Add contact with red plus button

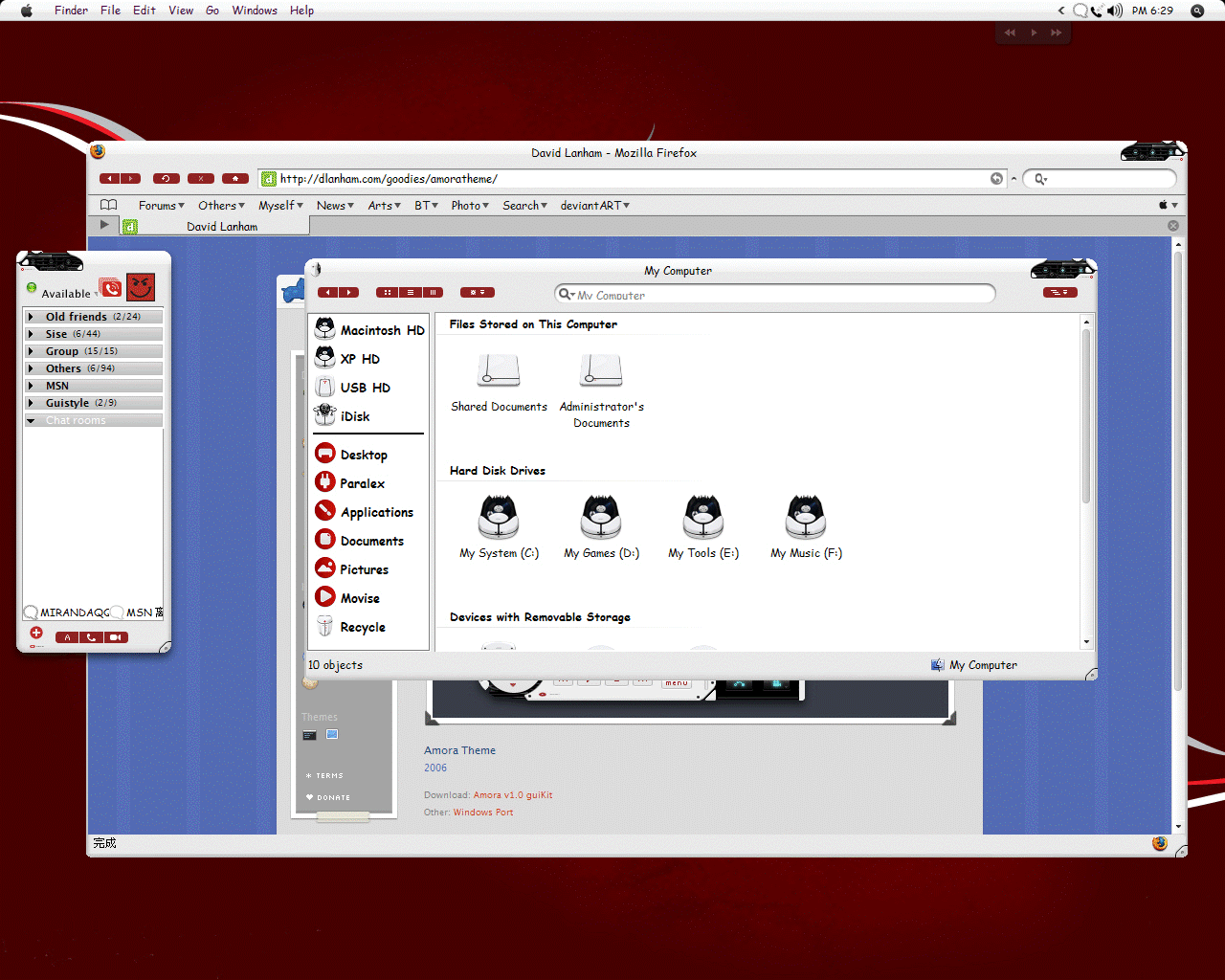coord(35,633)
